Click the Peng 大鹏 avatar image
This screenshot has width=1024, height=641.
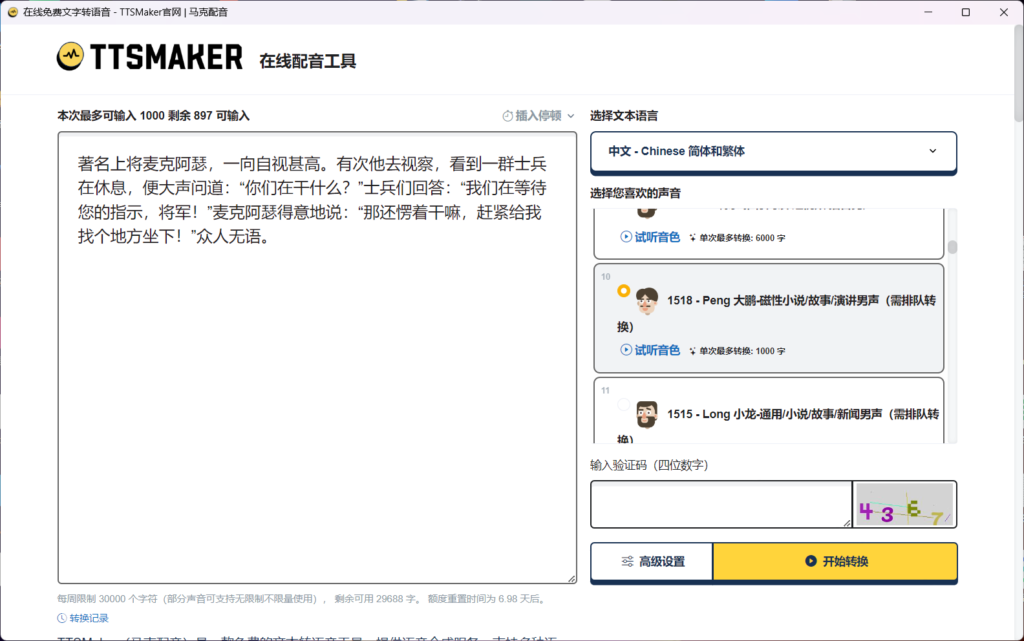point(647,301)
